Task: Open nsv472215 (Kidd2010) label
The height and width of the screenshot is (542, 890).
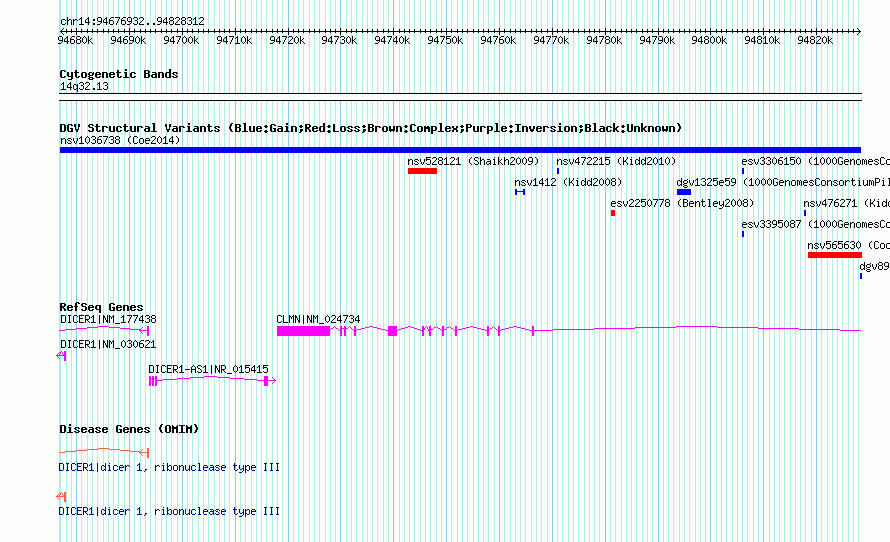Action: 616,161
